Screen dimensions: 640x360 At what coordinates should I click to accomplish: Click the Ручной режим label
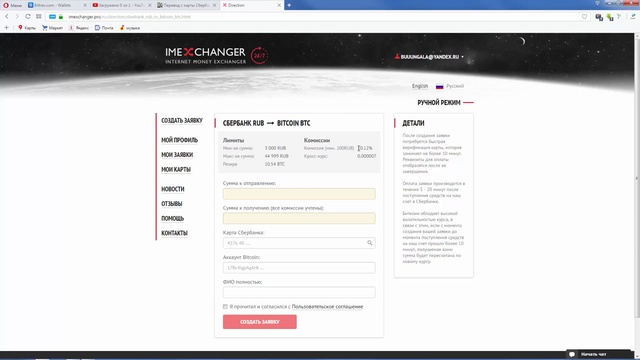coord(439,102)
